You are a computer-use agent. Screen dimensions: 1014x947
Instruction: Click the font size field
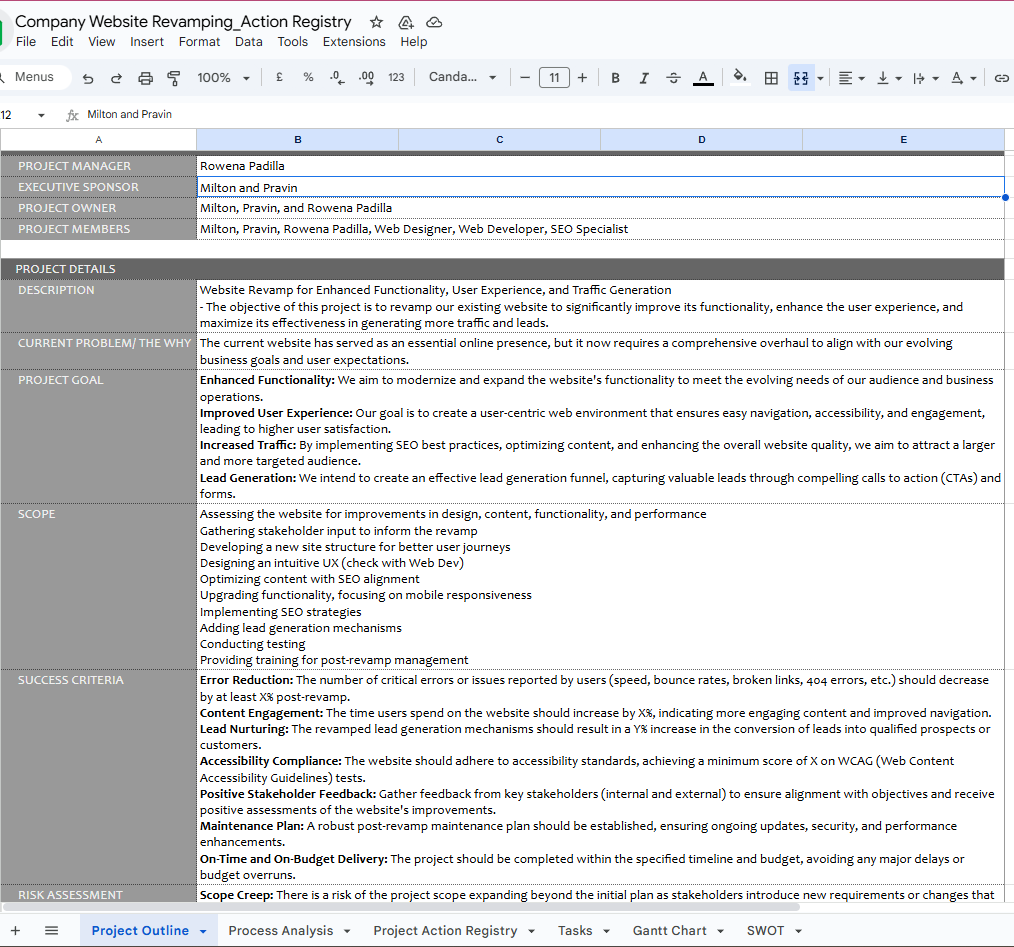click(554, 78)
